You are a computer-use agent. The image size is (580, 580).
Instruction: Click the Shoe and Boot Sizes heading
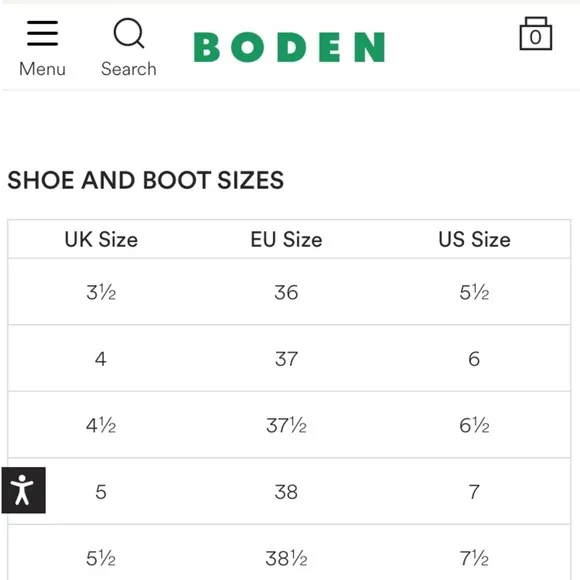pyautogui.click(x=146, y=180)
